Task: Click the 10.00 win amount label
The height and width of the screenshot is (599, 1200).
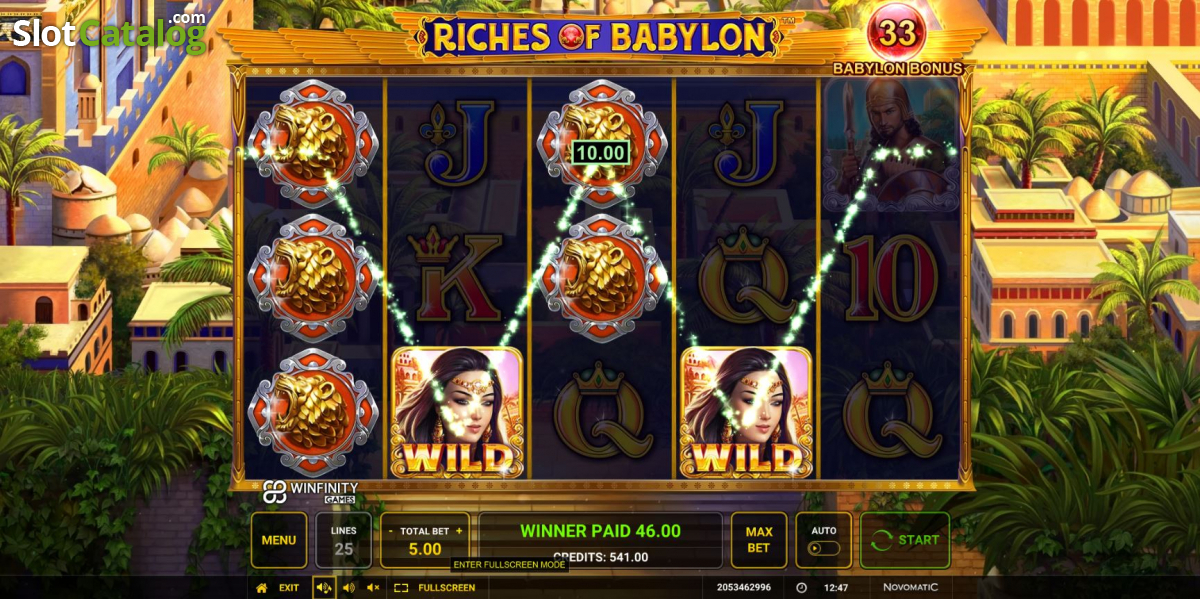Action: (x=600, y=153)
